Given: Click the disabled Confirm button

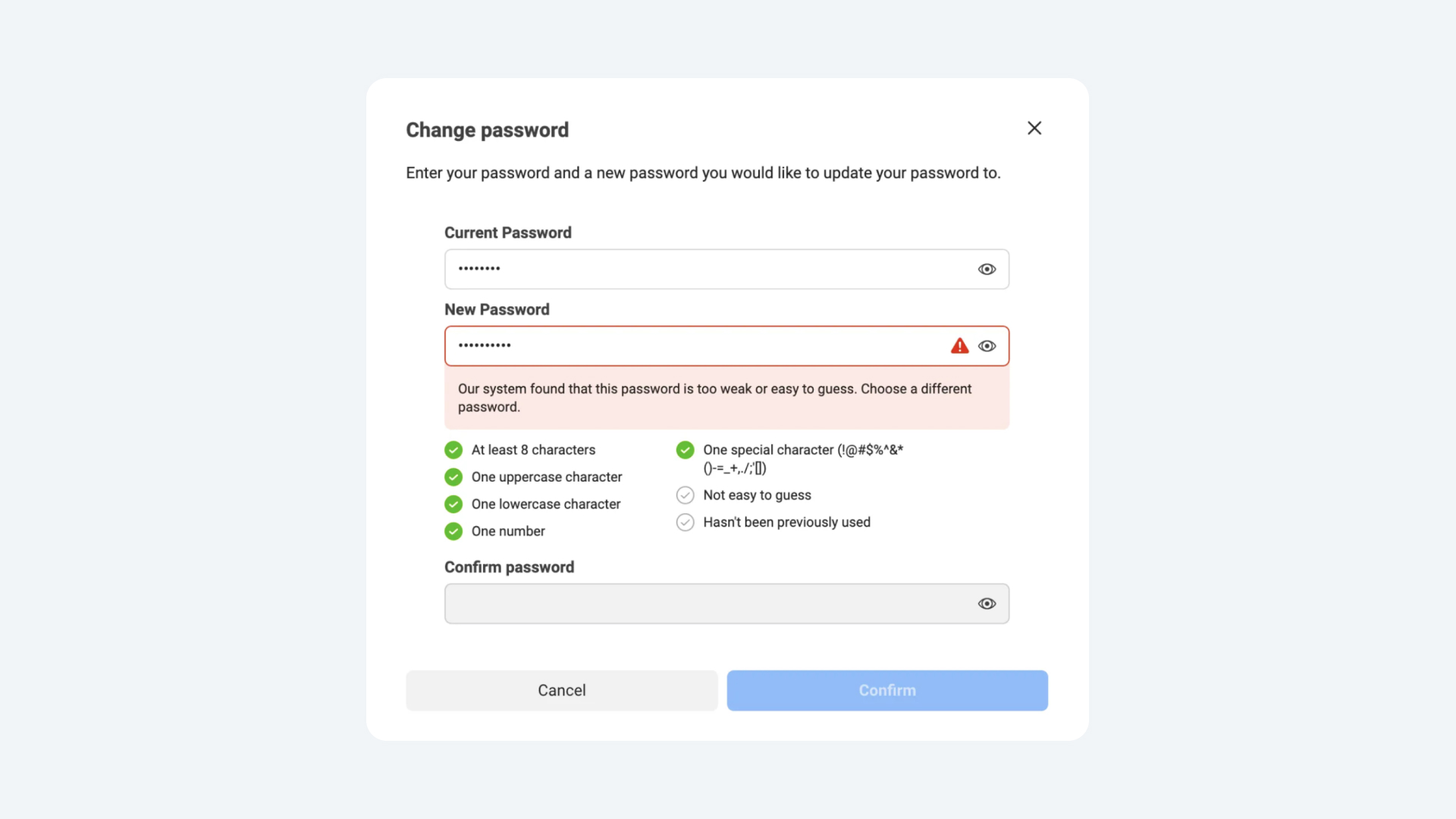Looking at the screenshot, I should pyautogui.click(x=886, y=690).
